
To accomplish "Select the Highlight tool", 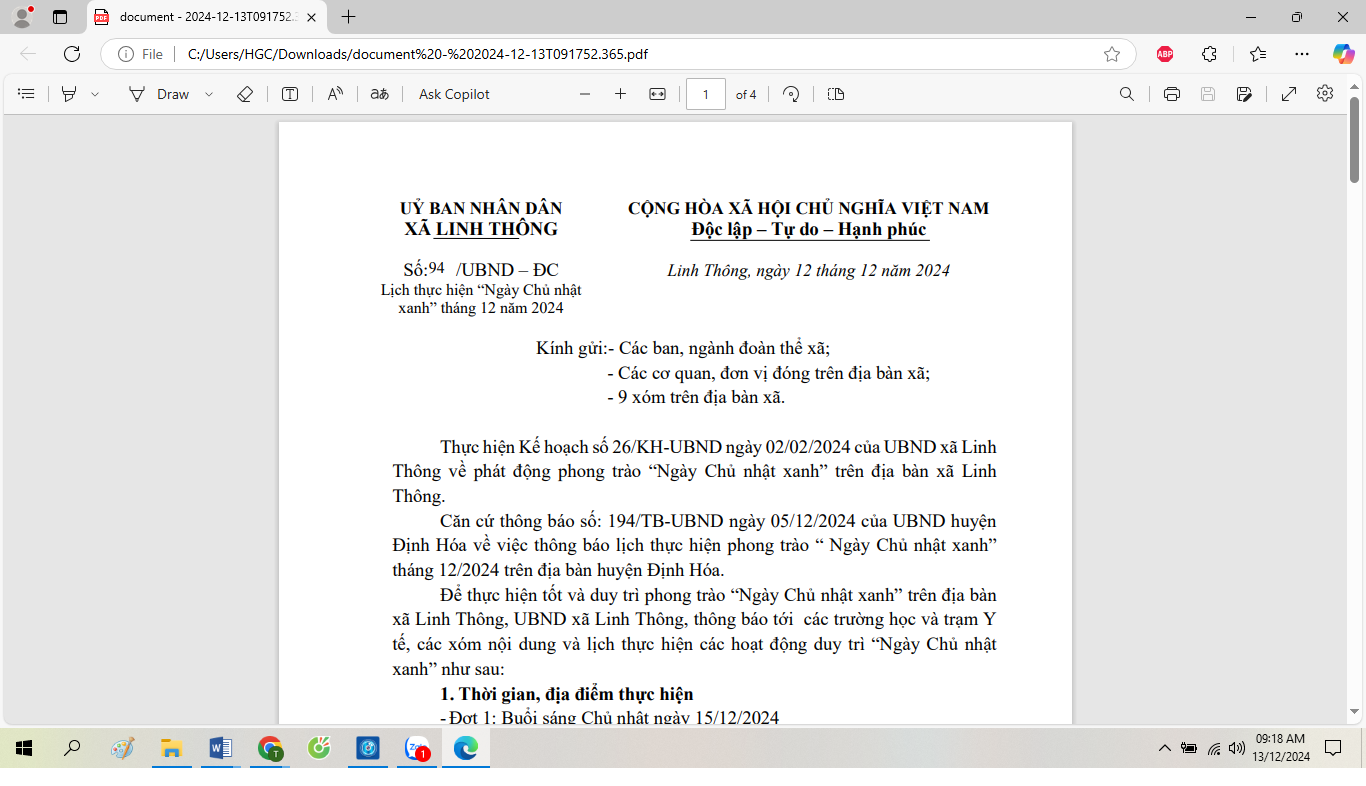I will 69,94.
